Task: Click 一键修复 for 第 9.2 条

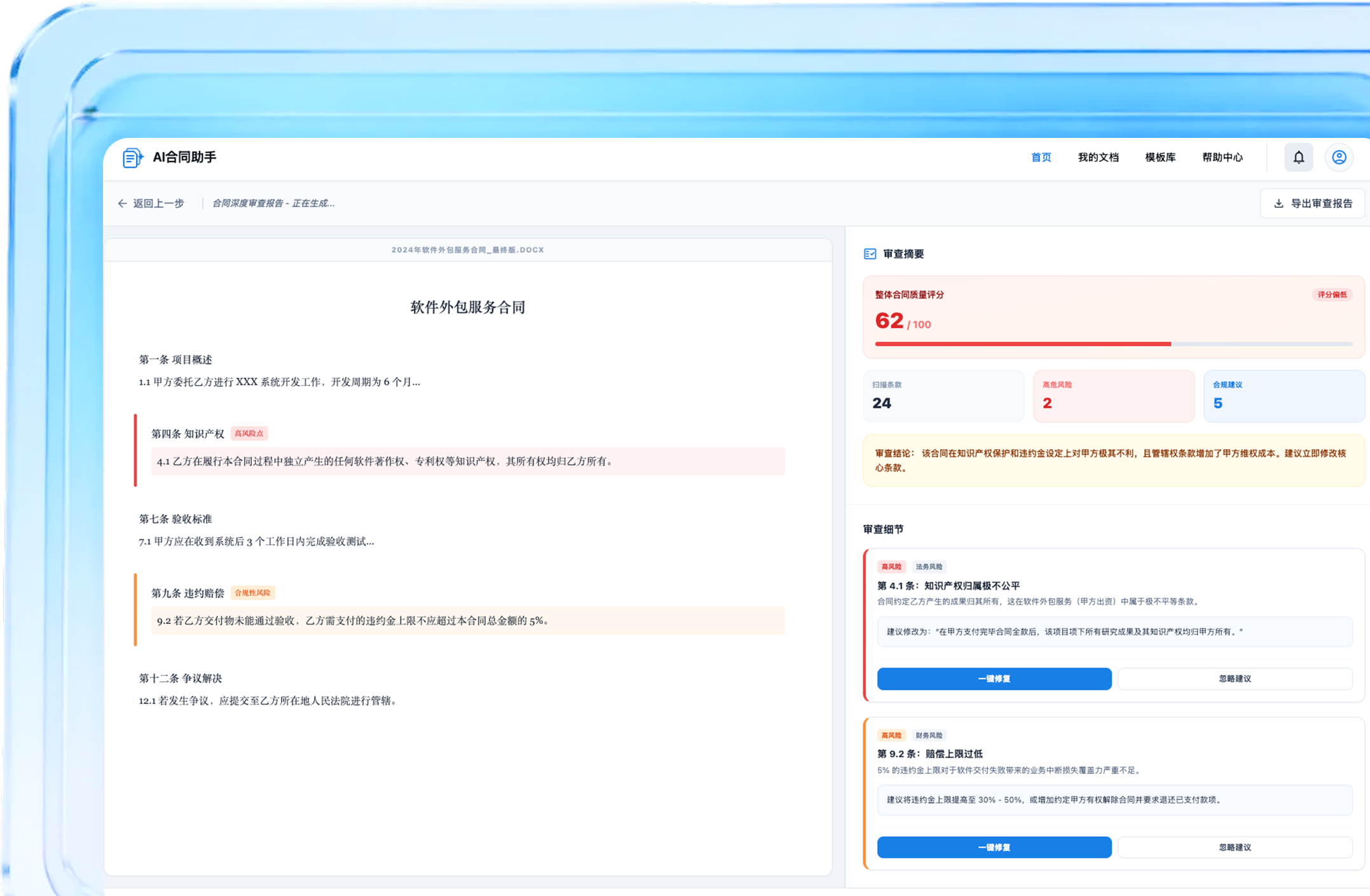Action: coord(994,847)
